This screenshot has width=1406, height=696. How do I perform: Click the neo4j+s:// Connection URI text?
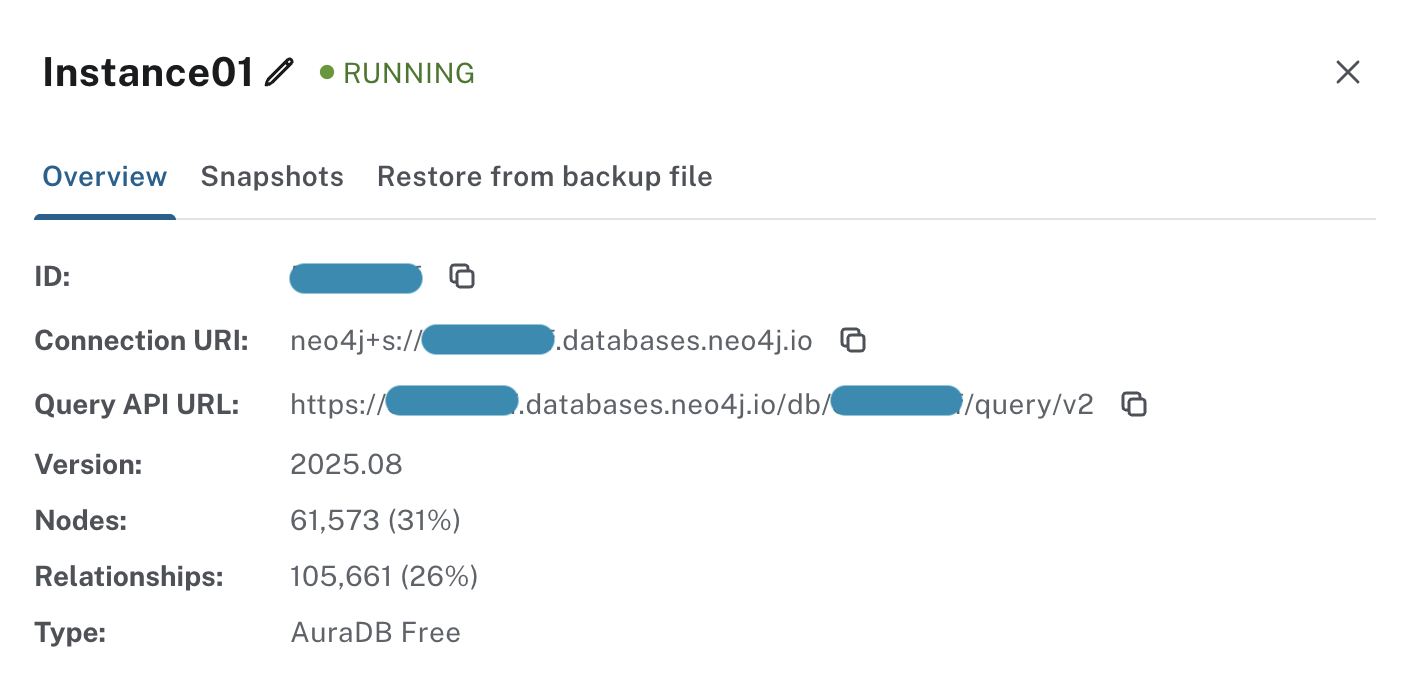click(x=551, y=341)
